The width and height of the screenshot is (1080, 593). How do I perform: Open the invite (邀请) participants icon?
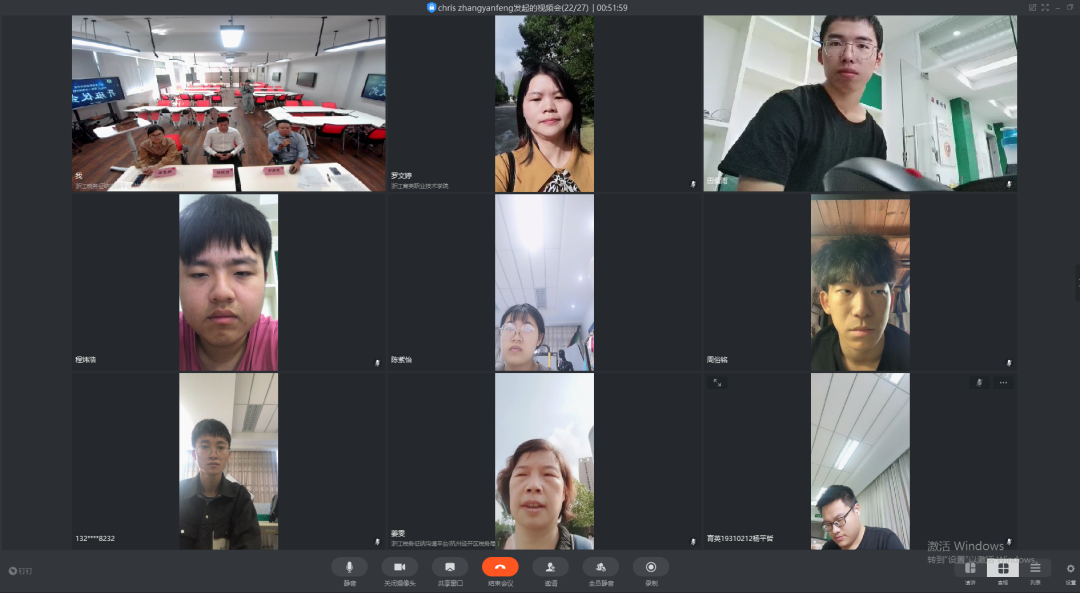pyautogui.click(x=550, y=567)
